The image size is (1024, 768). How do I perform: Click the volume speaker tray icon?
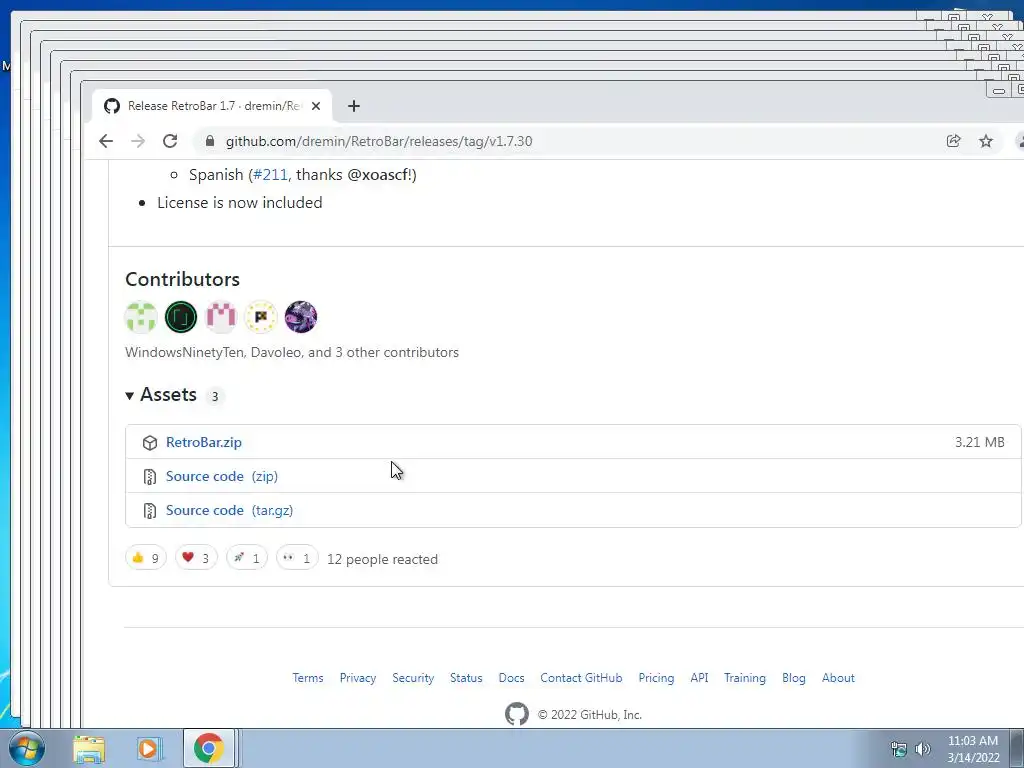click(923, 749)
